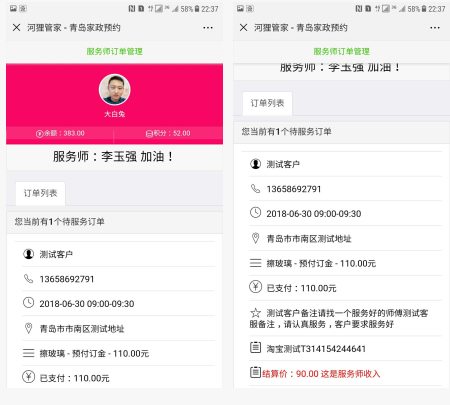Open the three-dot menu on left screen
The image size is (450, 405).
(208, 28)
